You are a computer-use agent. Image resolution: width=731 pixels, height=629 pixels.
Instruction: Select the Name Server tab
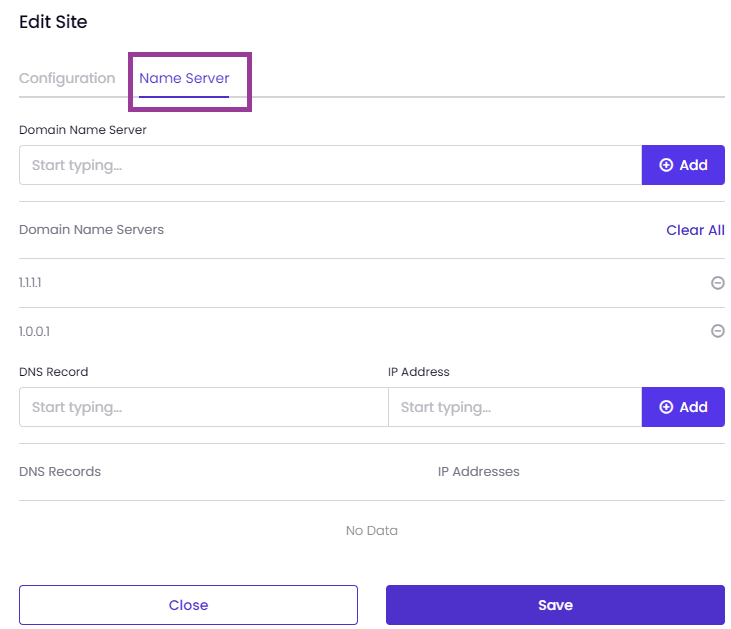tap(184, 78)
